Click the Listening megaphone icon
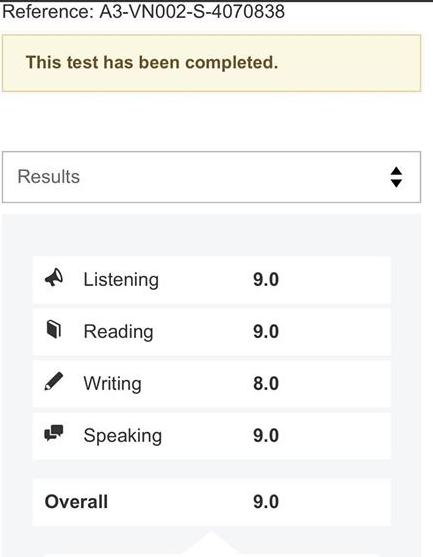Viewport: 433px width, 557px height. tap(54, 277)
